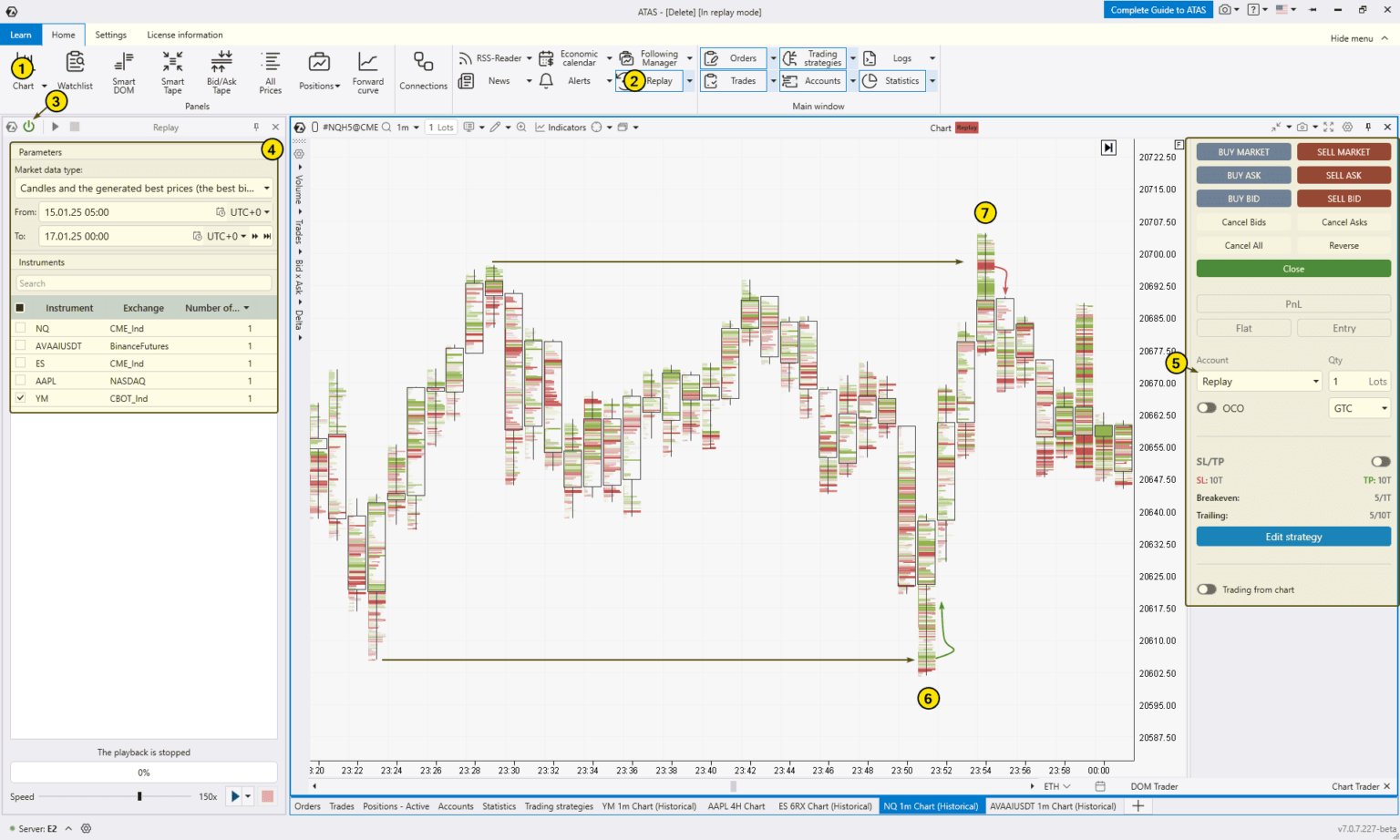Enable the OCO order toggle
This screenshot has height=840, width=1400.
[x=1207, y=407]
